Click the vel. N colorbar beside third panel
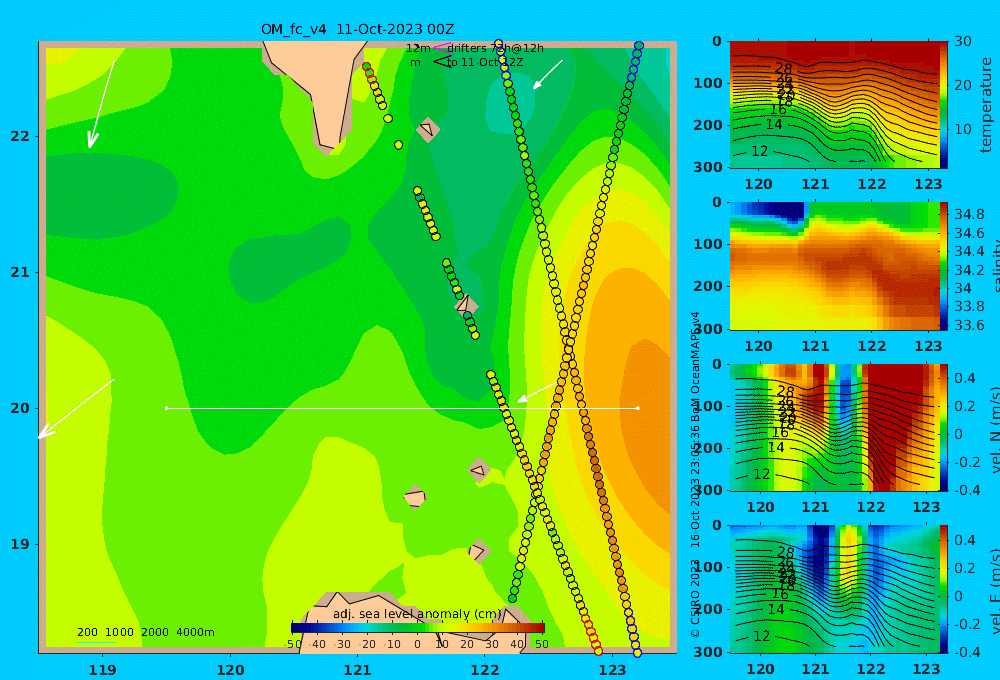Image resolution: width=1000 pixels, height=680 pixels. tap(944, 427)
